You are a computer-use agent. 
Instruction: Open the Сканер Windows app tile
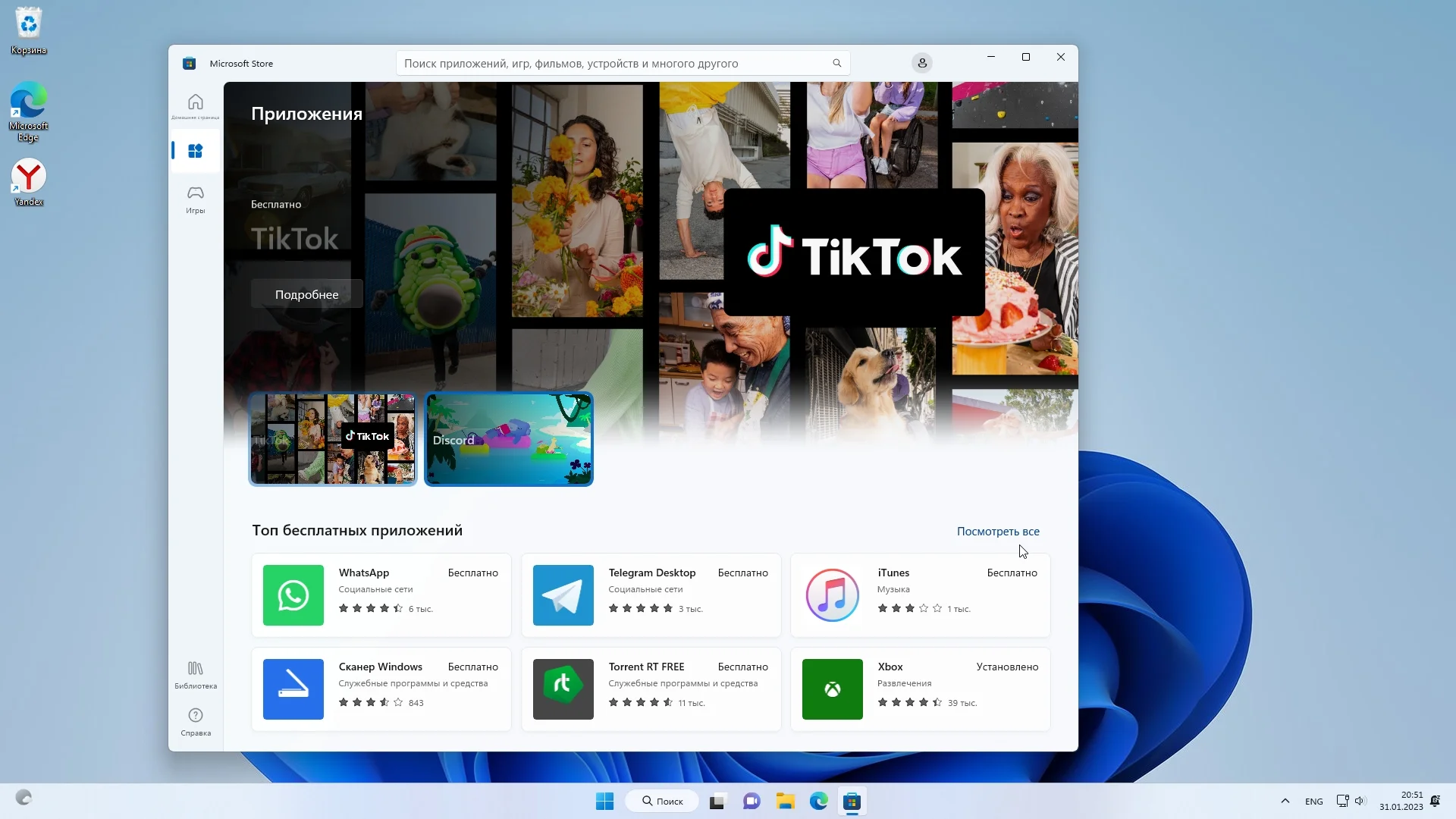[x=381, y=689]
